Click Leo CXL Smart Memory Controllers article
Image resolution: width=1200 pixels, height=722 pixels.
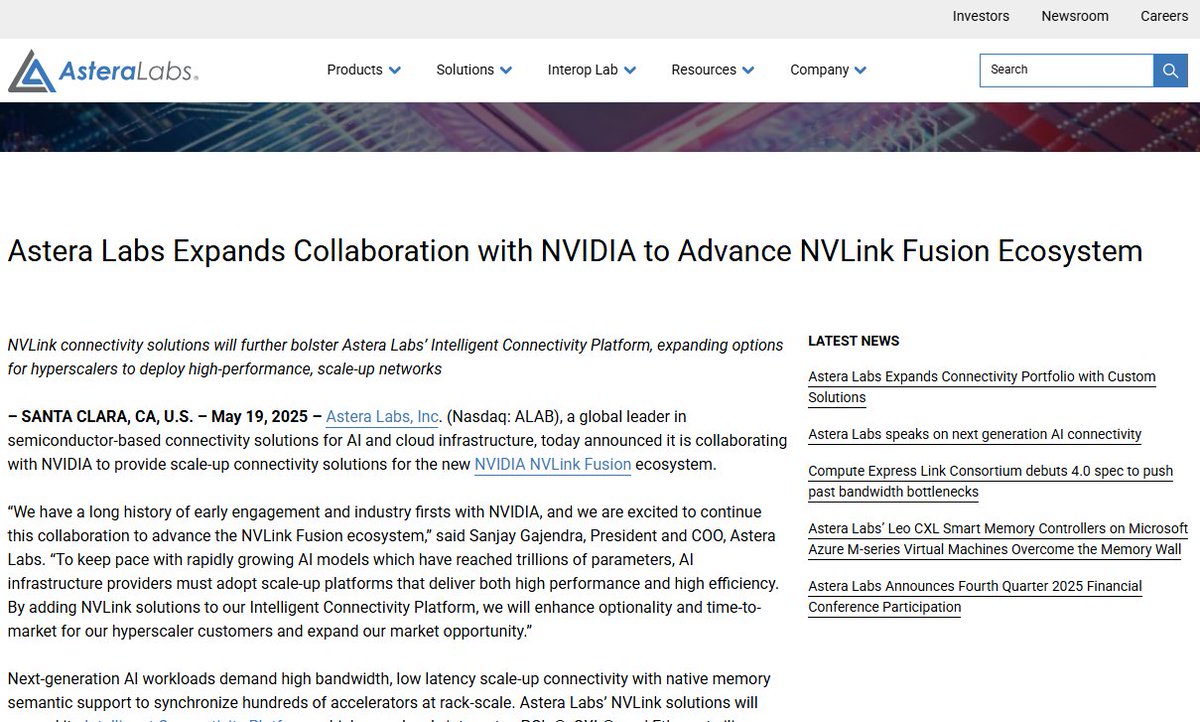996,538
